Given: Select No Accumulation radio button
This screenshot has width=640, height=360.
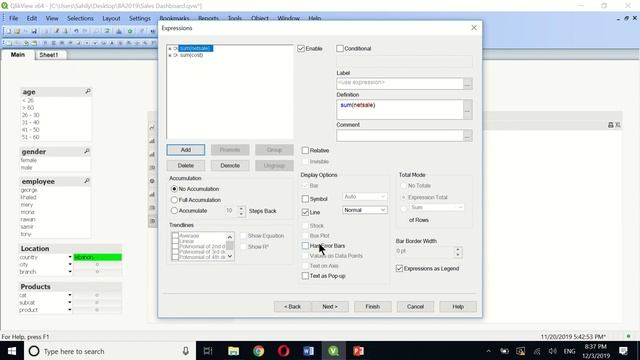Looking at the screenshot, I should (174, 189).
